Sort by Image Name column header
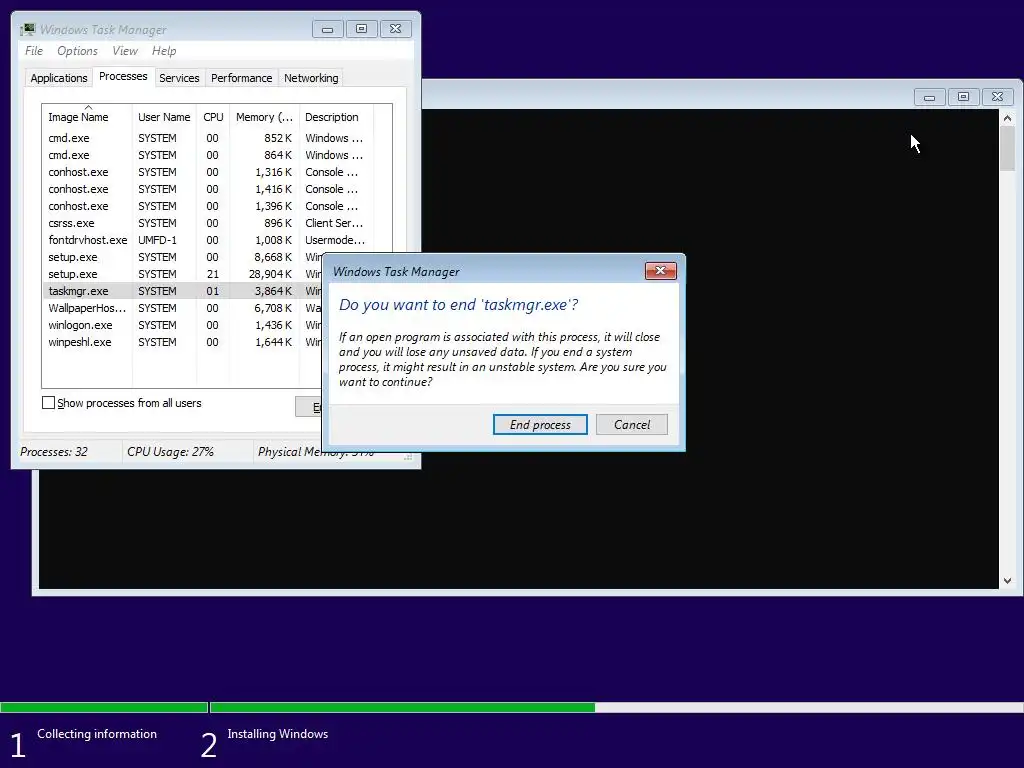The image size is (1024, 768). coord(86,117)
